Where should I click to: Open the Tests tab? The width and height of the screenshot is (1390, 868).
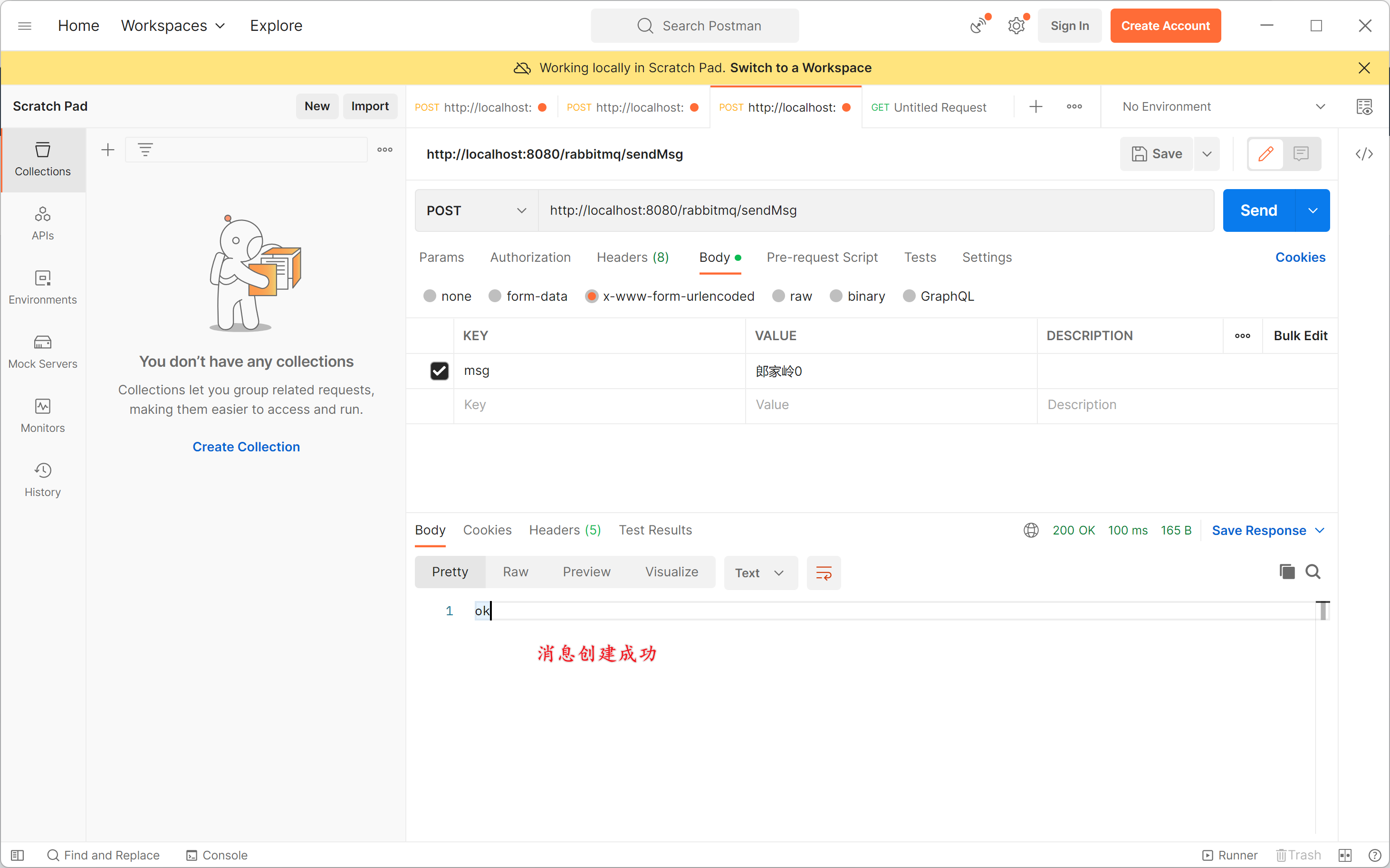[x=920, y=257]
